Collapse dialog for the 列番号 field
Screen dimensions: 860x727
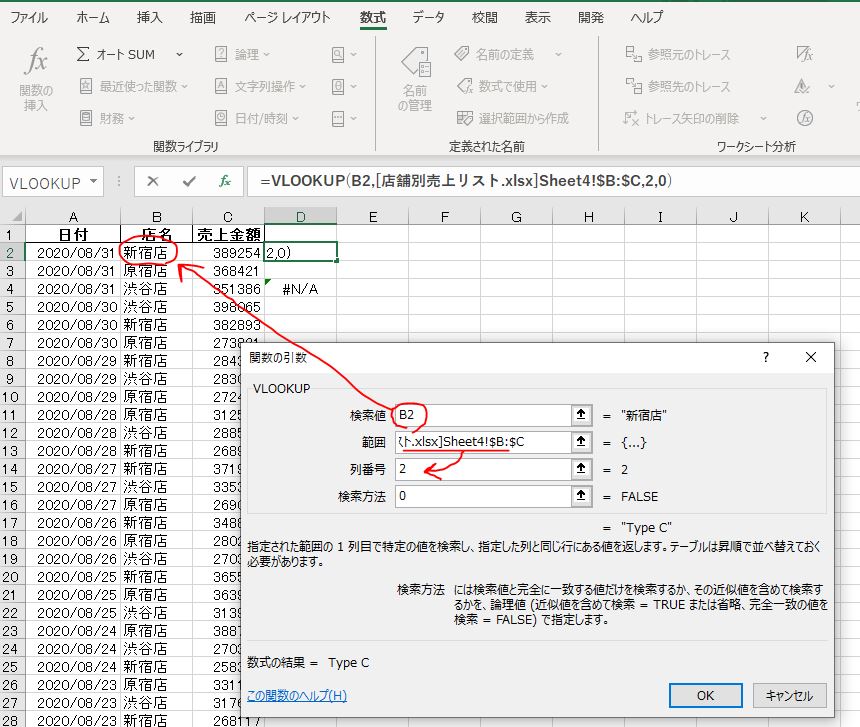tap(579, 469)
